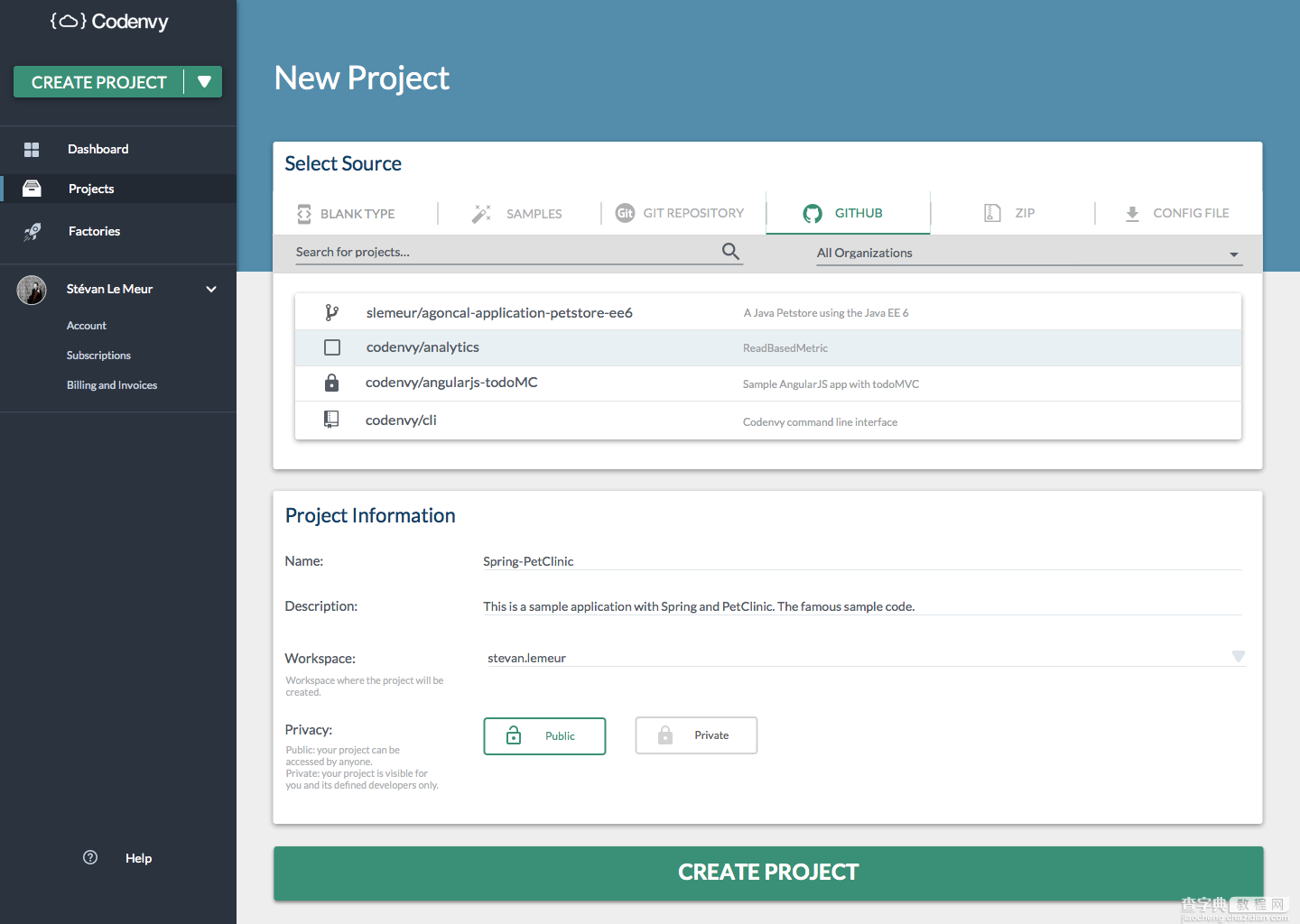1300x924 pixels.
Task: Click the lock icon for codenvy/angularjs-todoMC
Action: (x=331, y=383)
